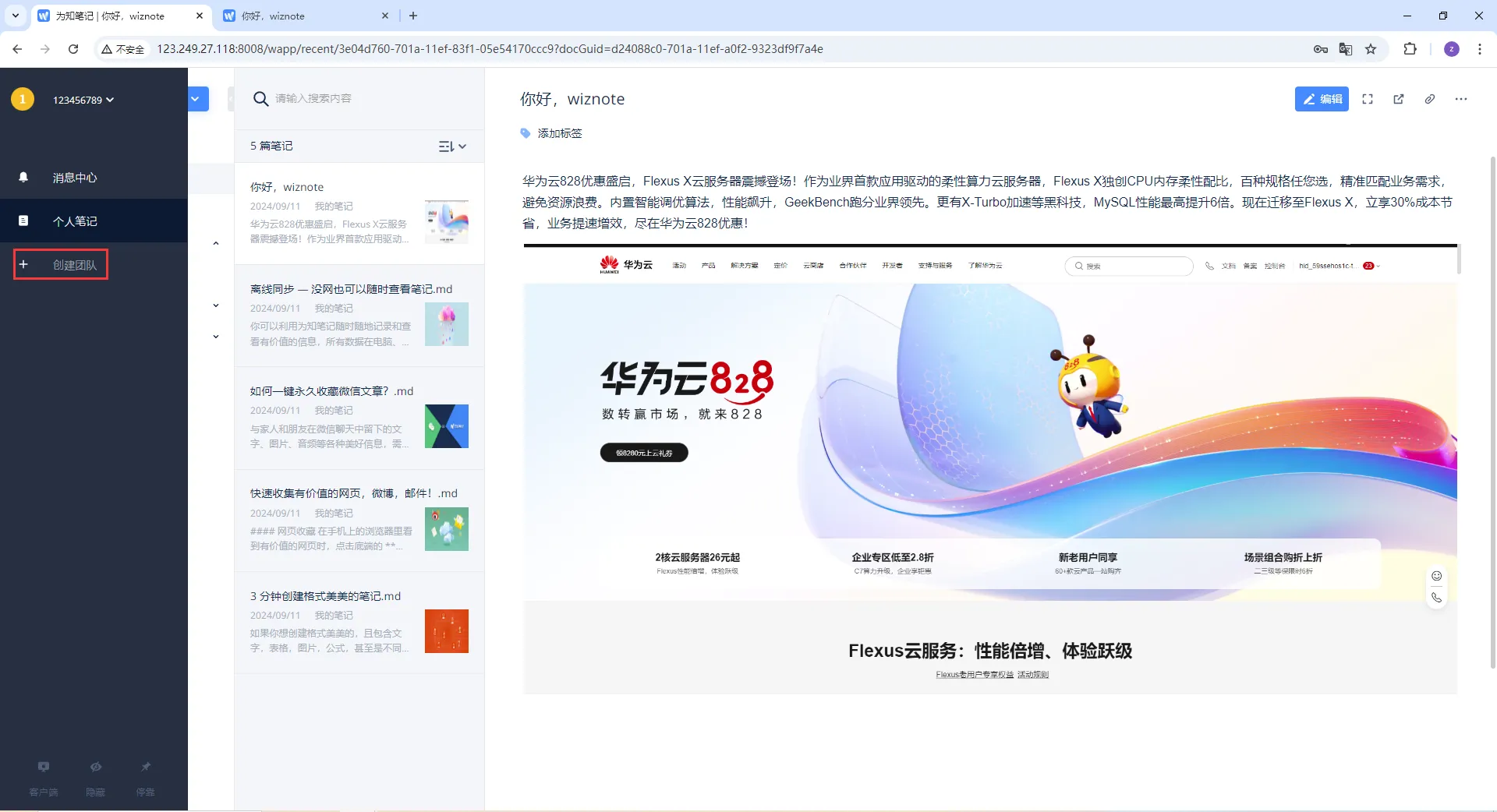The height and width of the screenshot is (812, 1497).
Task: Open the more options ellipsis menu
Action: coord(1461,99)
